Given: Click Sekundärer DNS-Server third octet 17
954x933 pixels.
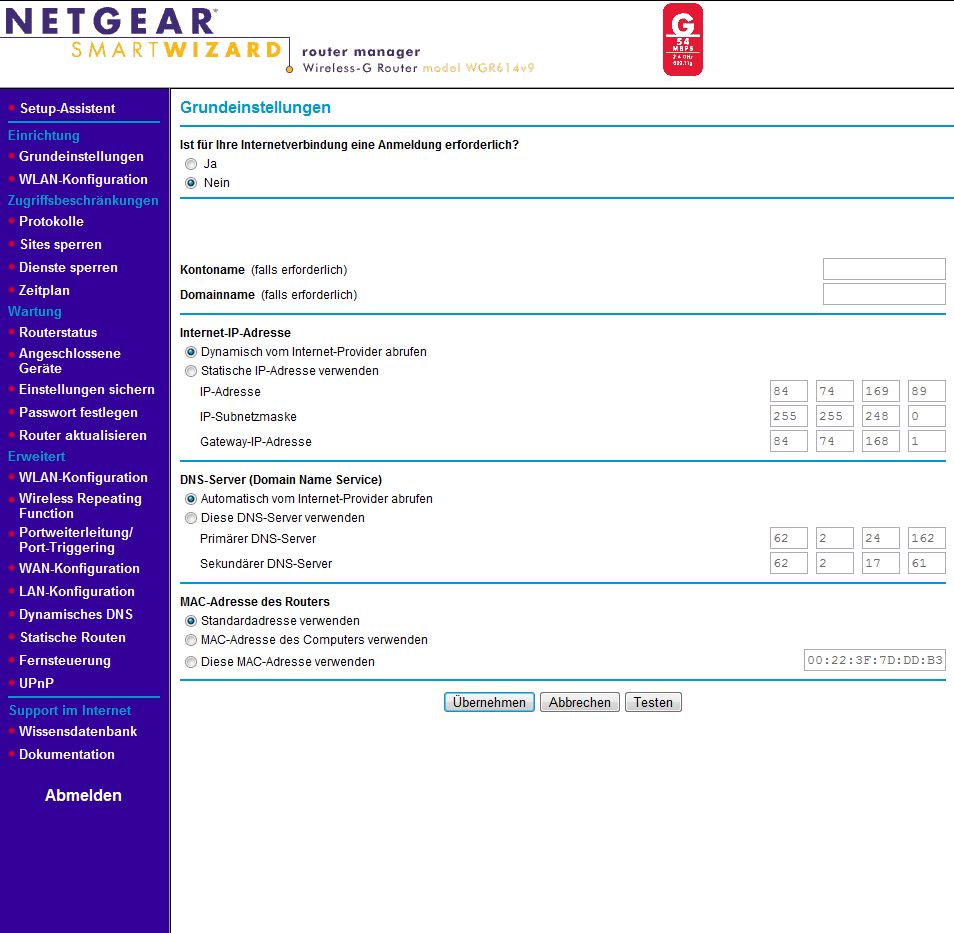Looking at the screenshot, I should (880, 563).
